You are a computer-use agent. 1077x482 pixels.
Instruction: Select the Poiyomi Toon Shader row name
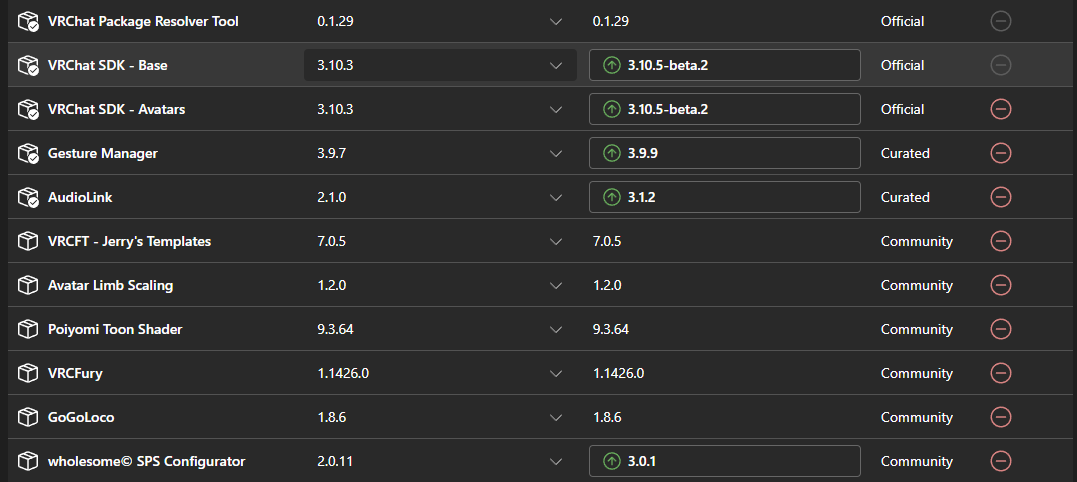click(x=115, y=329)
